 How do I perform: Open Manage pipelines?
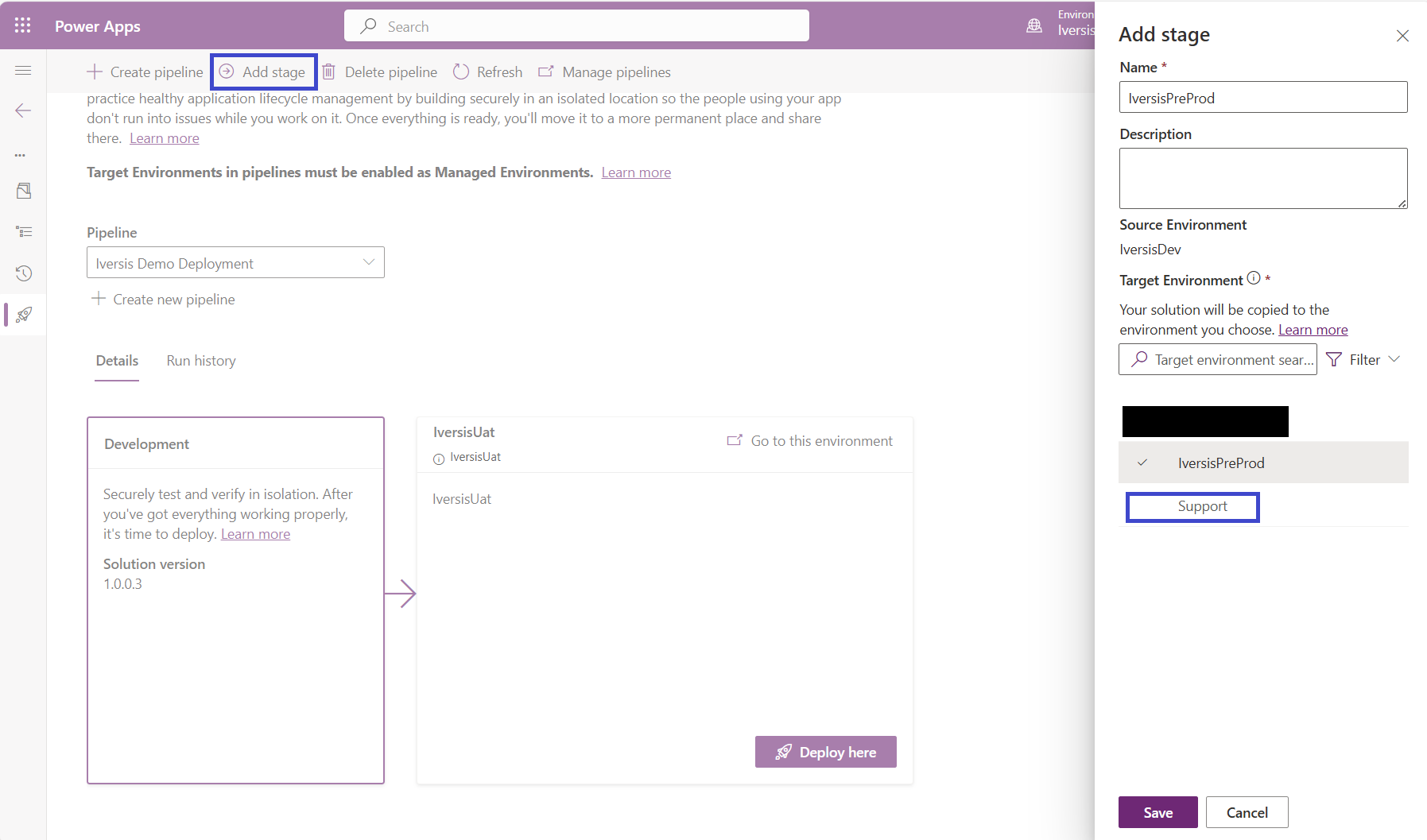tap(605, 72)
